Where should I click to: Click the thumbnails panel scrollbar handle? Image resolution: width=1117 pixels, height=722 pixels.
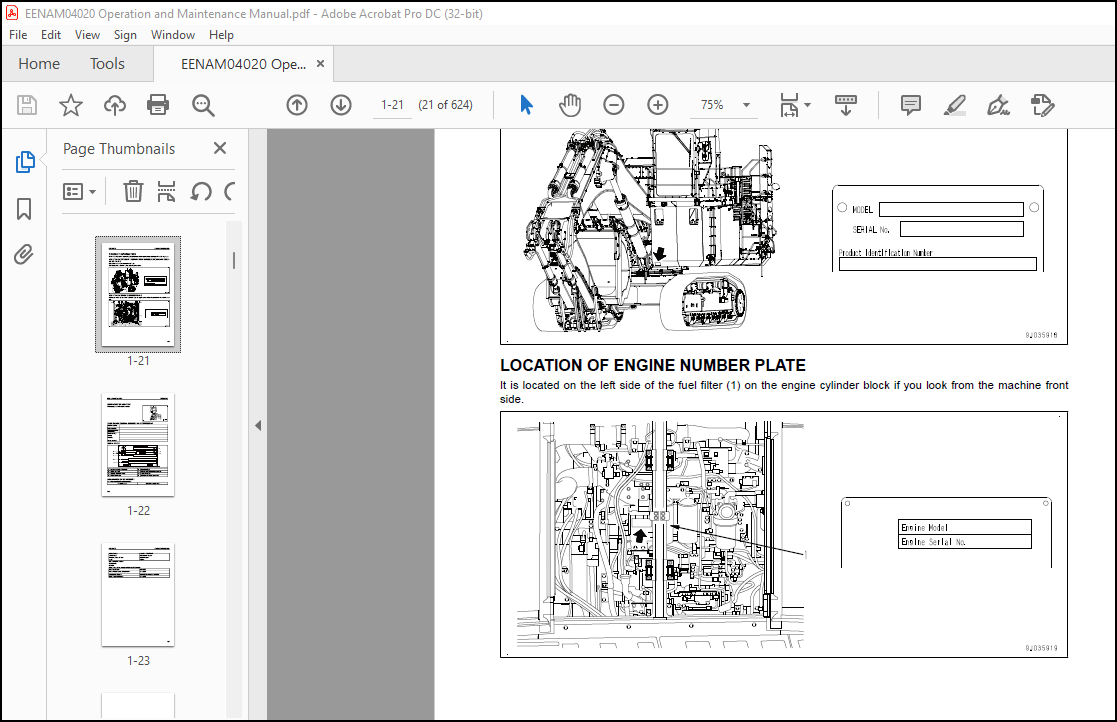[234, 261]
